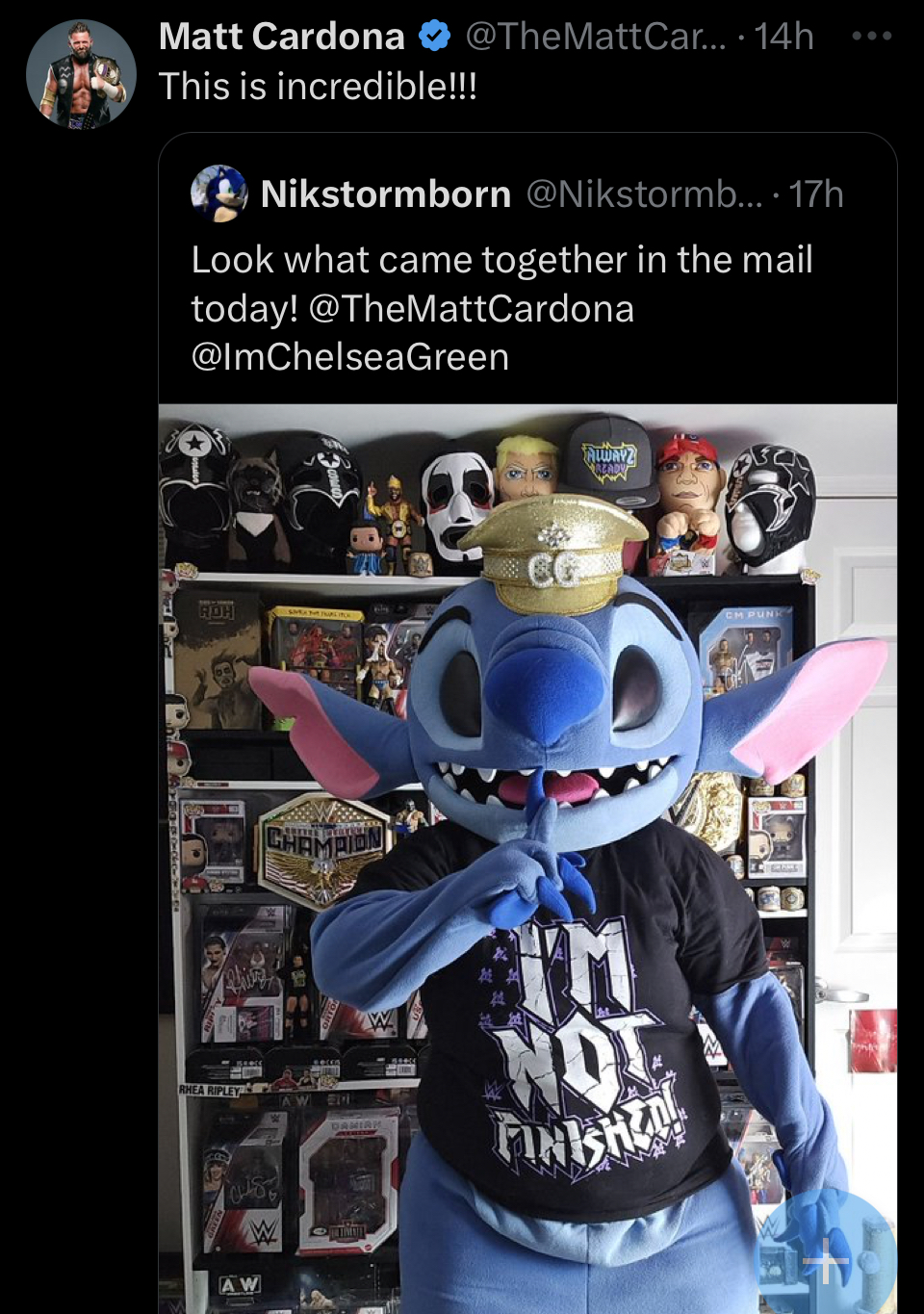
Task: Open the @ImChelseaGreen mention link
Action: click(x=350, y=357)
